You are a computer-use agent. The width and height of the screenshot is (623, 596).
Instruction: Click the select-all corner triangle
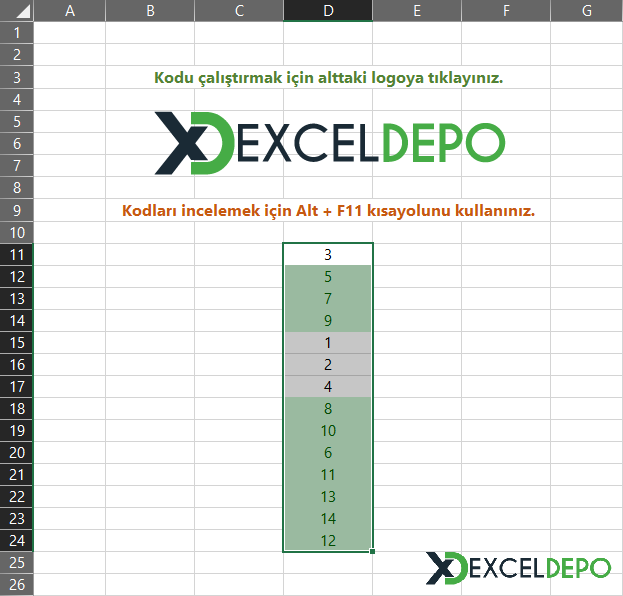coord(23,11)
